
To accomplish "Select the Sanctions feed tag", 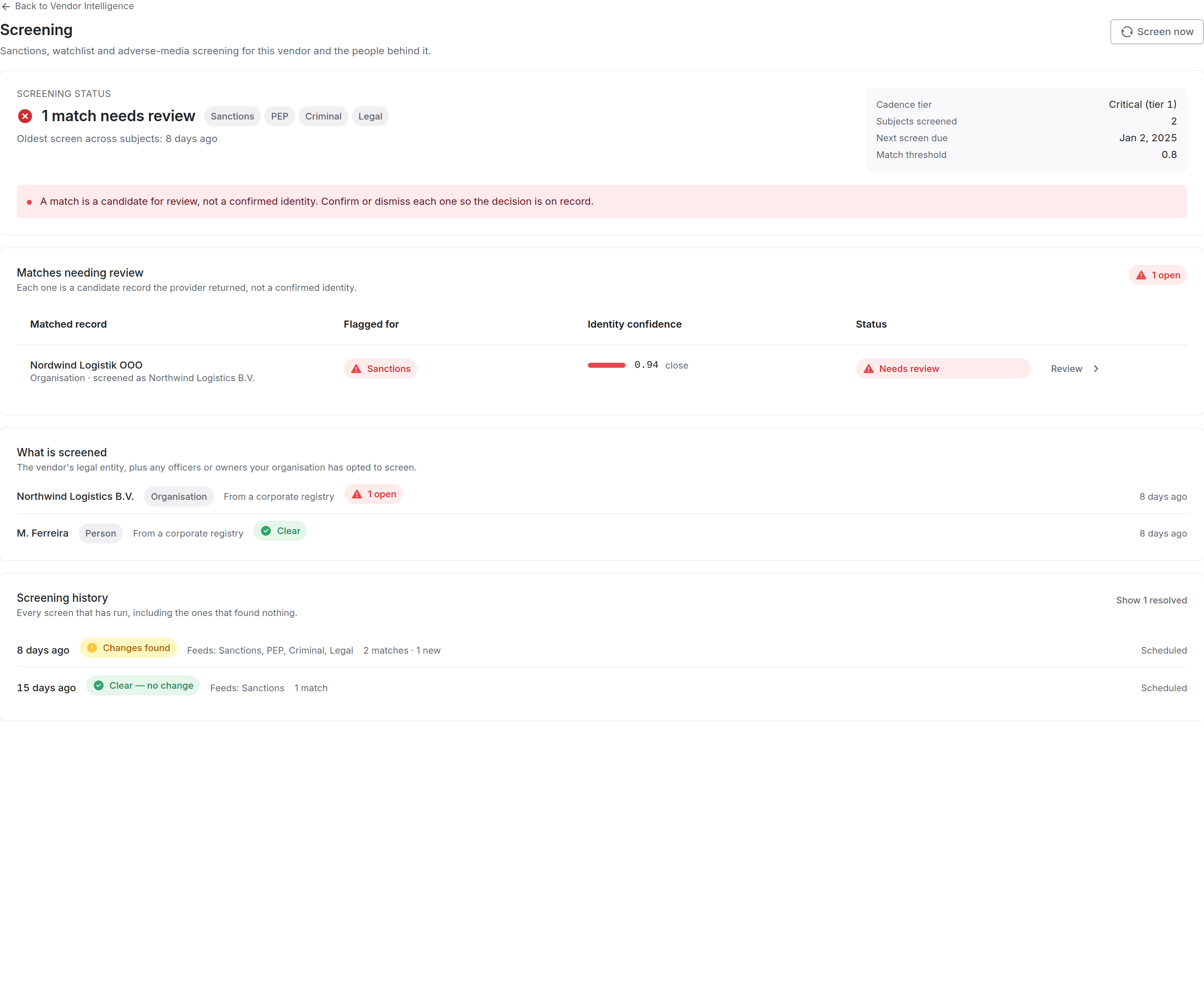I will click(232, 116).
